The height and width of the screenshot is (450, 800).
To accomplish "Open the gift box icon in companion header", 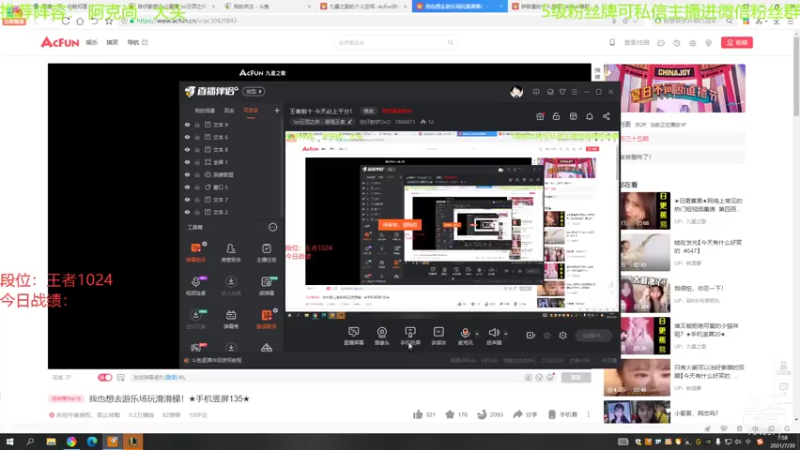I will point(540,116).
